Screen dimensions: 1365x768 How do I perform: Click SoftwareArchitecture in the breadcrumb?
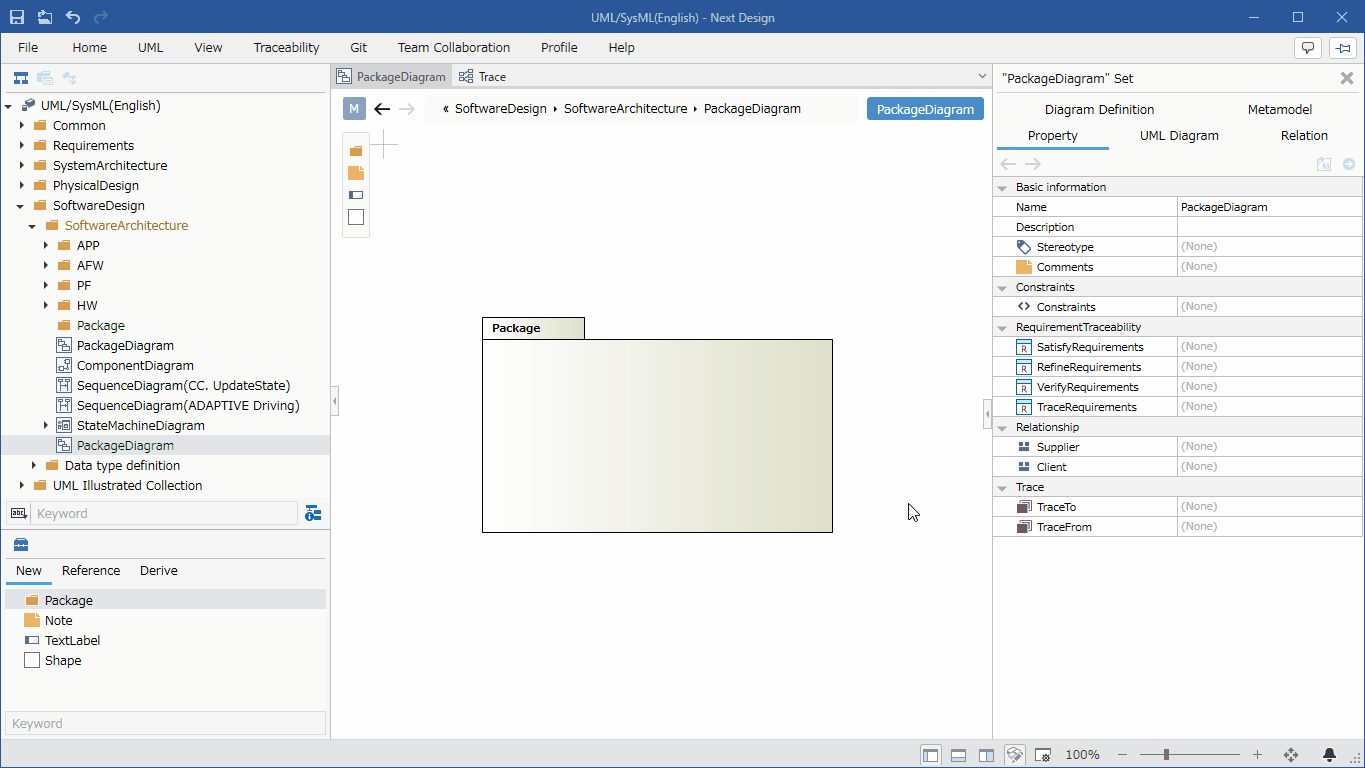click(x=625, y=109)
